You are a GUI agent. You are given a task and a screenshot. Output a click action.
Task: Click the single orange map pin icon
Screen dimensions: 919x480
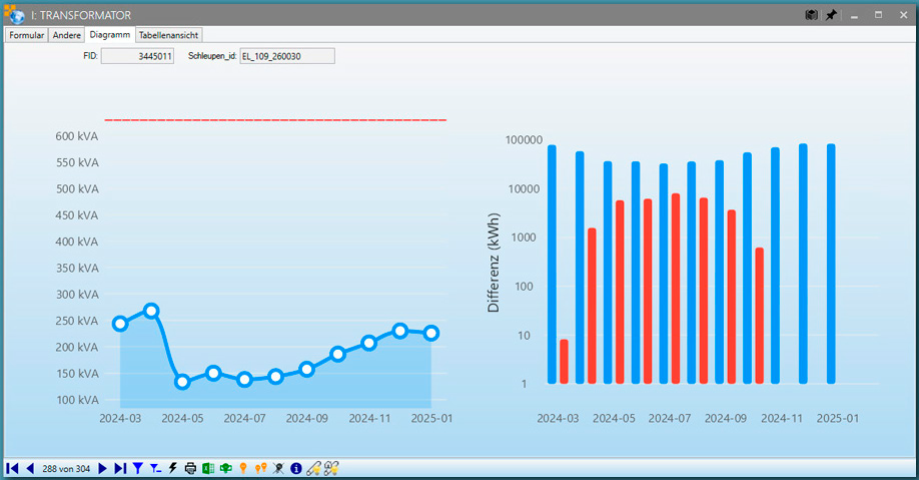pos(243,468)
